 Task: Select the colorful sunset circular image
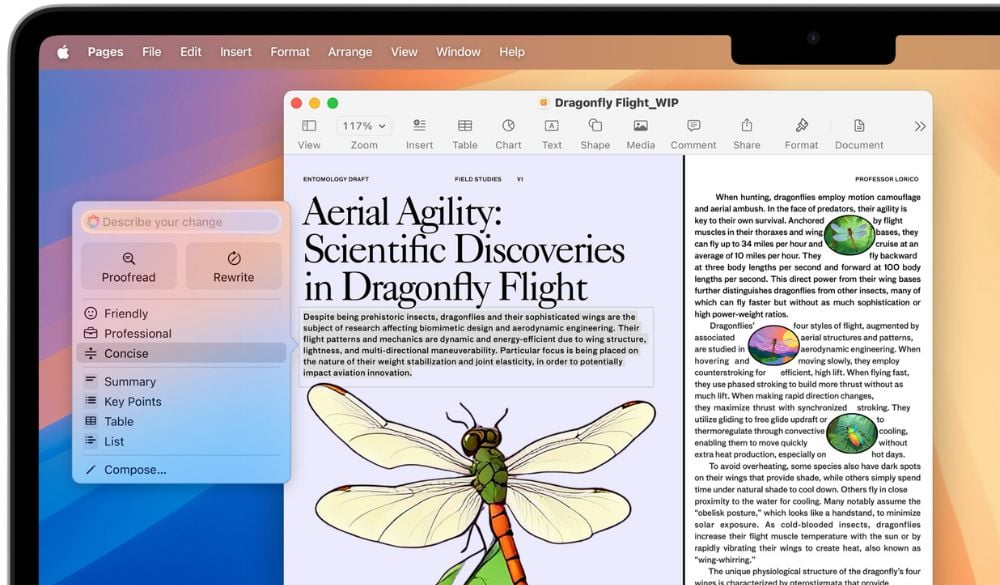pyautogui.click(x=773, y=345)
